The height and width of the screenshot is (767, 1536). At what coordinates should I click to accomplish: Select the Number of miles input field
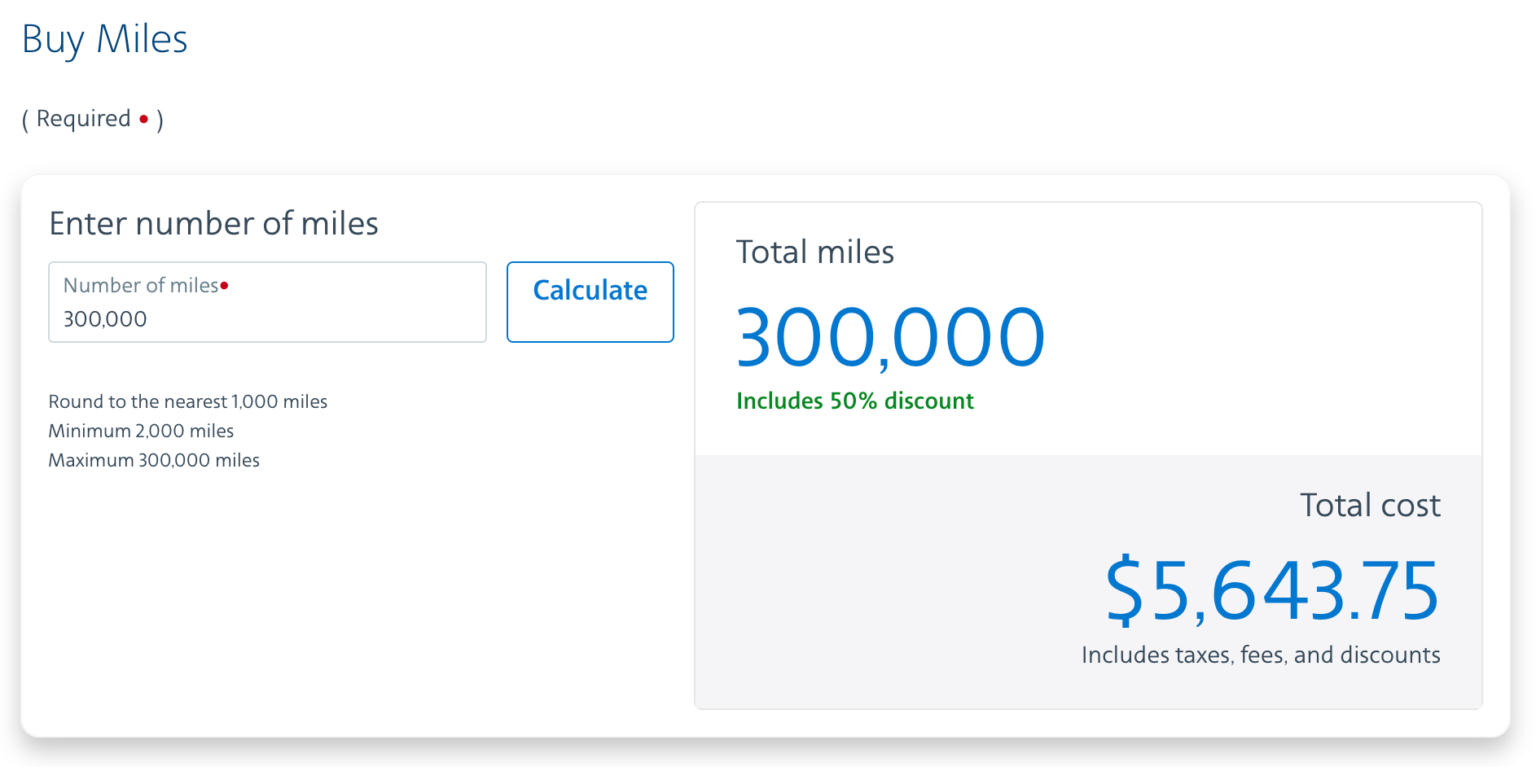[x=267, y=301]
